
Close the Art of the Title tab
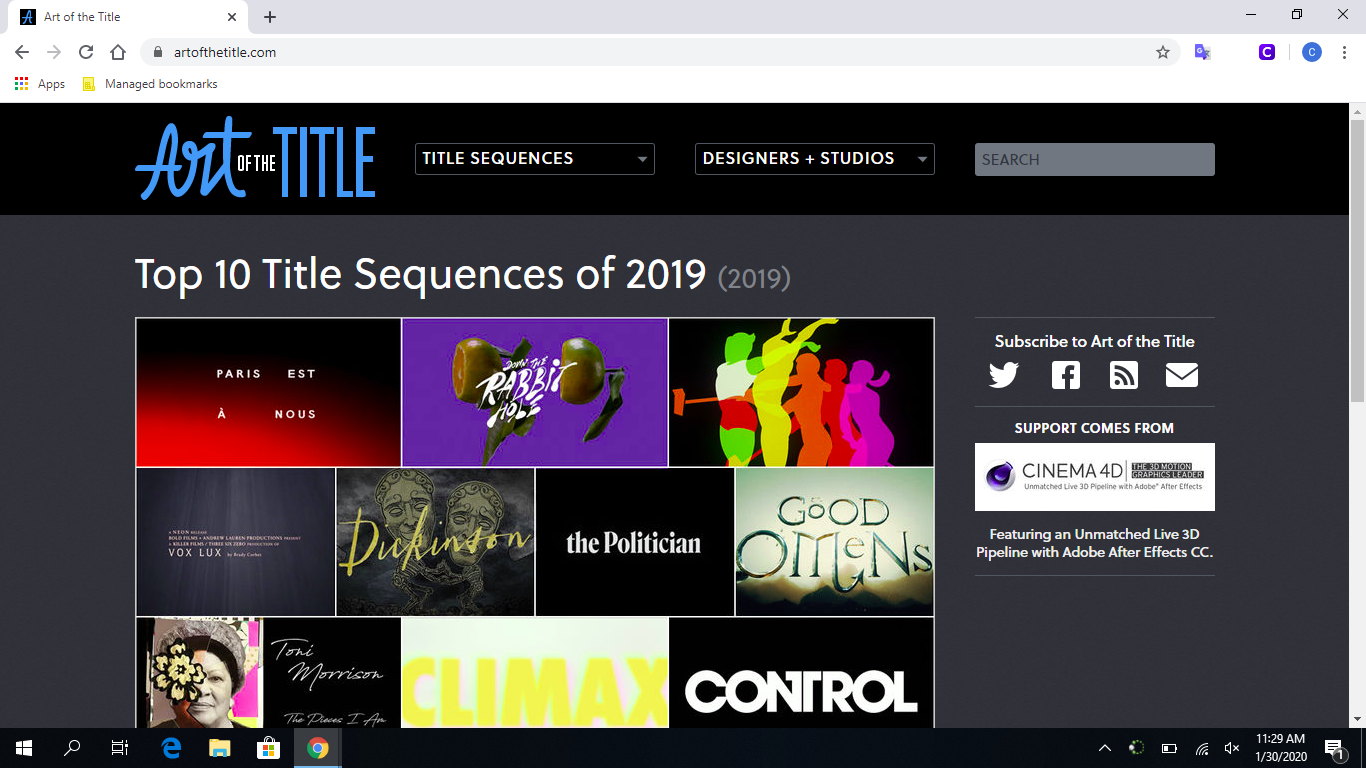point(232,17)
